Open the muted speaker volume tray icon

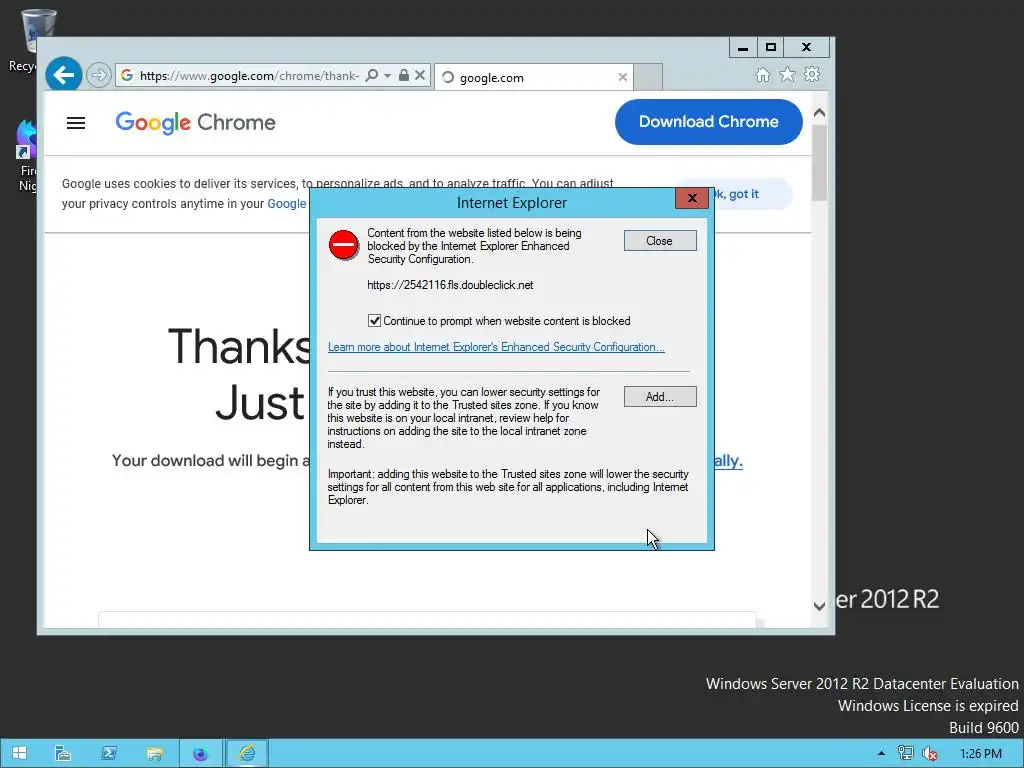coord(929,753)
